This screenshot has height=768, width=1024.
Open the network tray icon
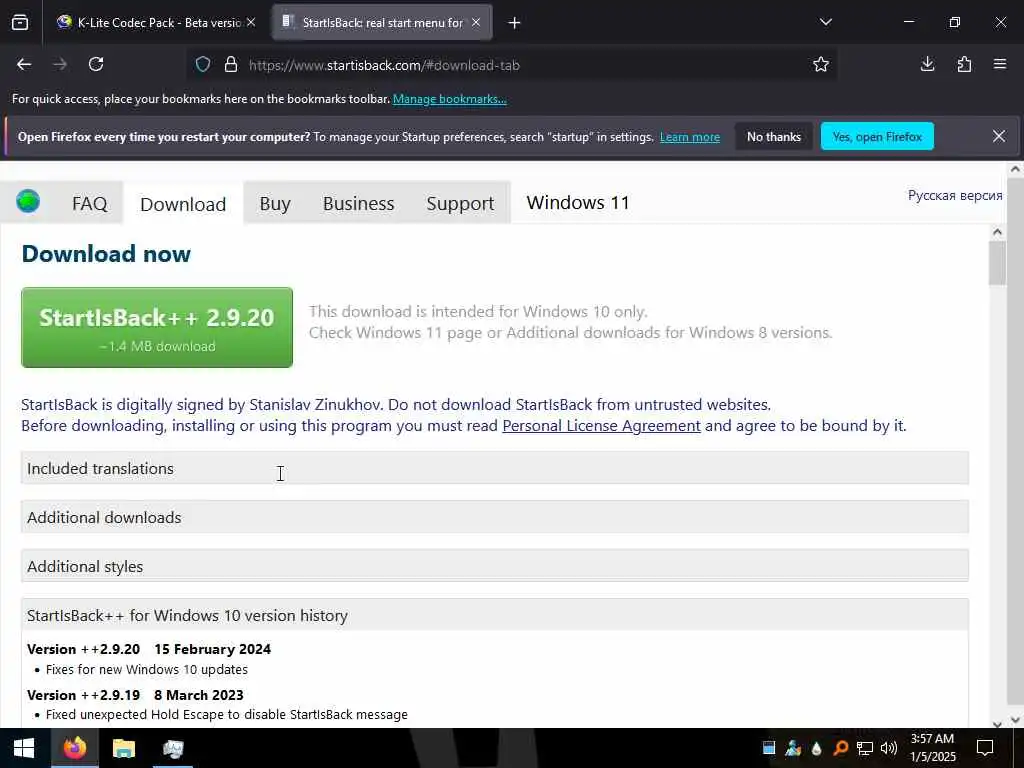[x=865, y=748]
